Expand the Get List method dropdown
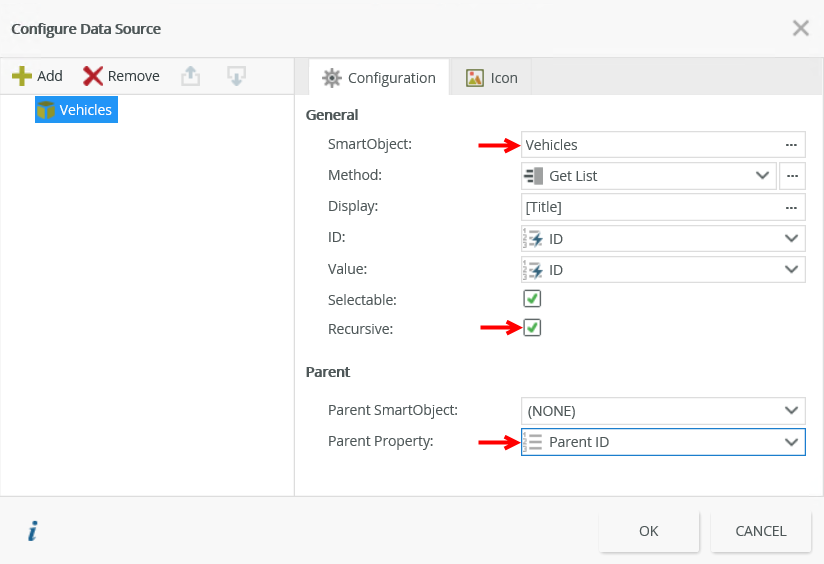 [648, 176]
